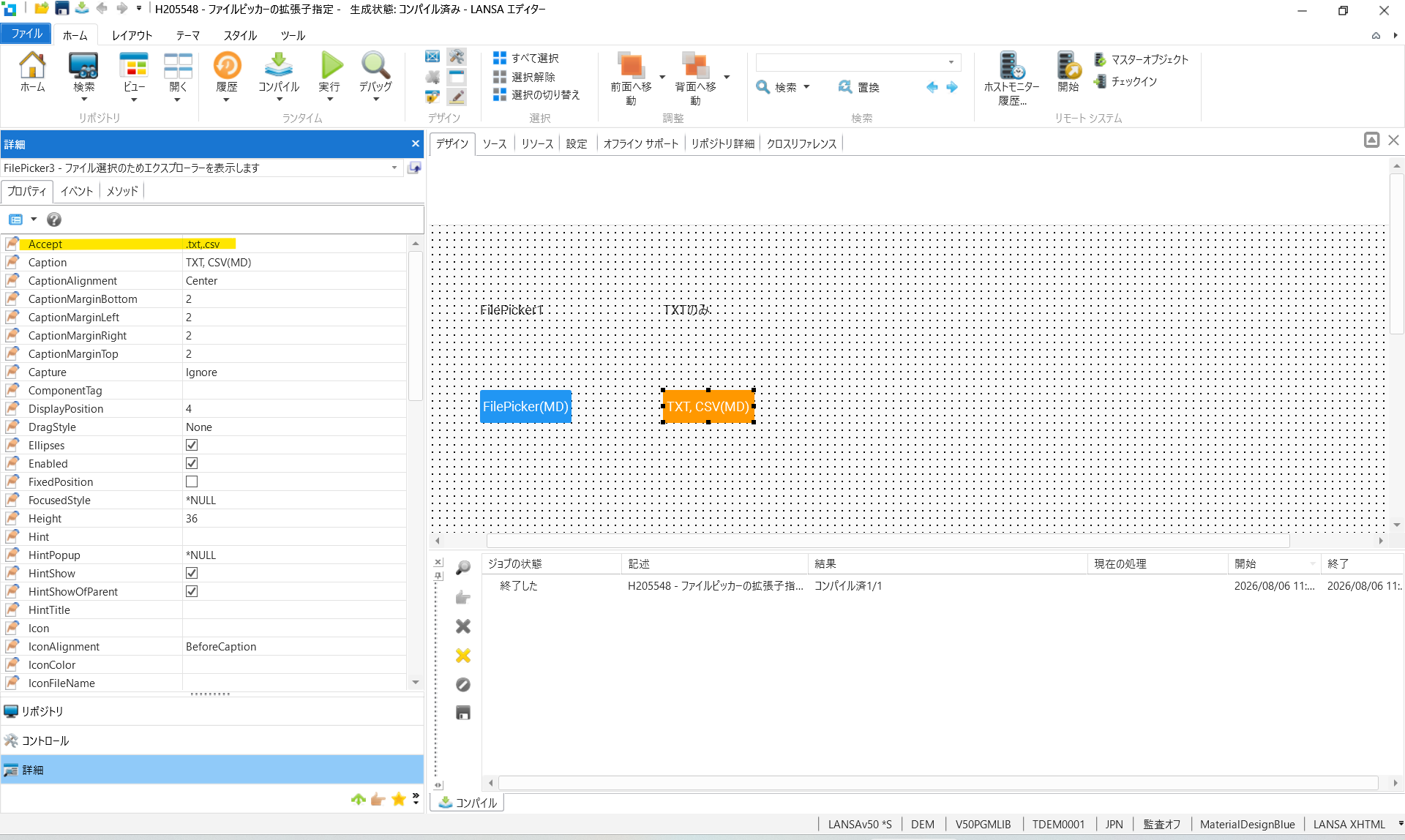This screenshot has width=1405, height=840.
Task: Open the コントロール panel at bottom left
Action: click(212, 740)
